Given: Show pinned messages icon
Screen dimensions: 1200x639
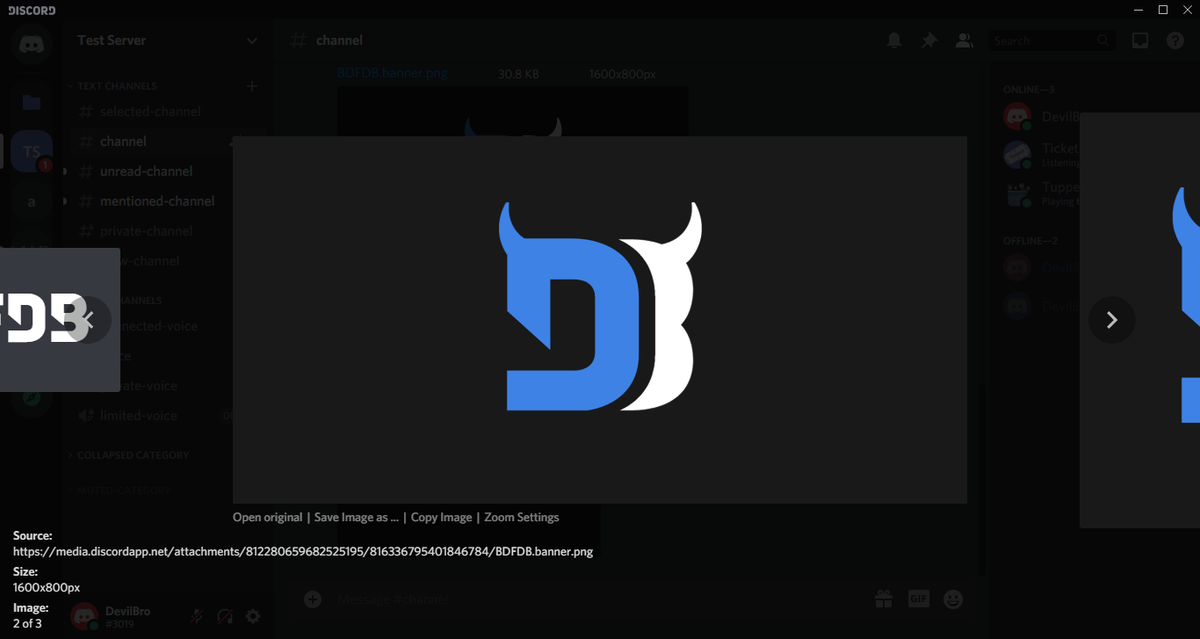Looking at the screenshot, I should [929, 41].
